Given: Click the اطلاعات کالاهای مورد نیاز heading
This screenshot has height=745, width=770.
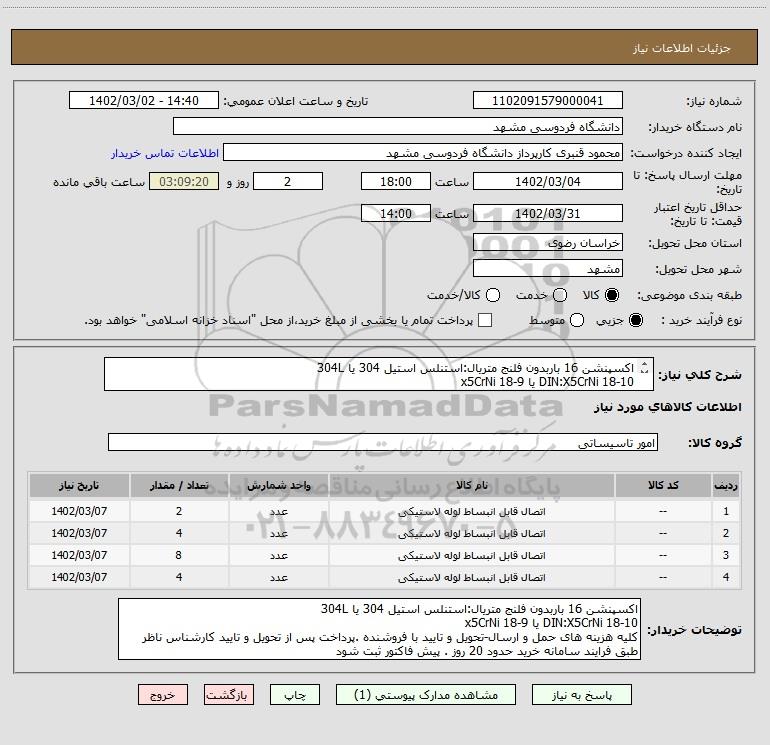Looking at the screenshot, I should coord(668,407).
